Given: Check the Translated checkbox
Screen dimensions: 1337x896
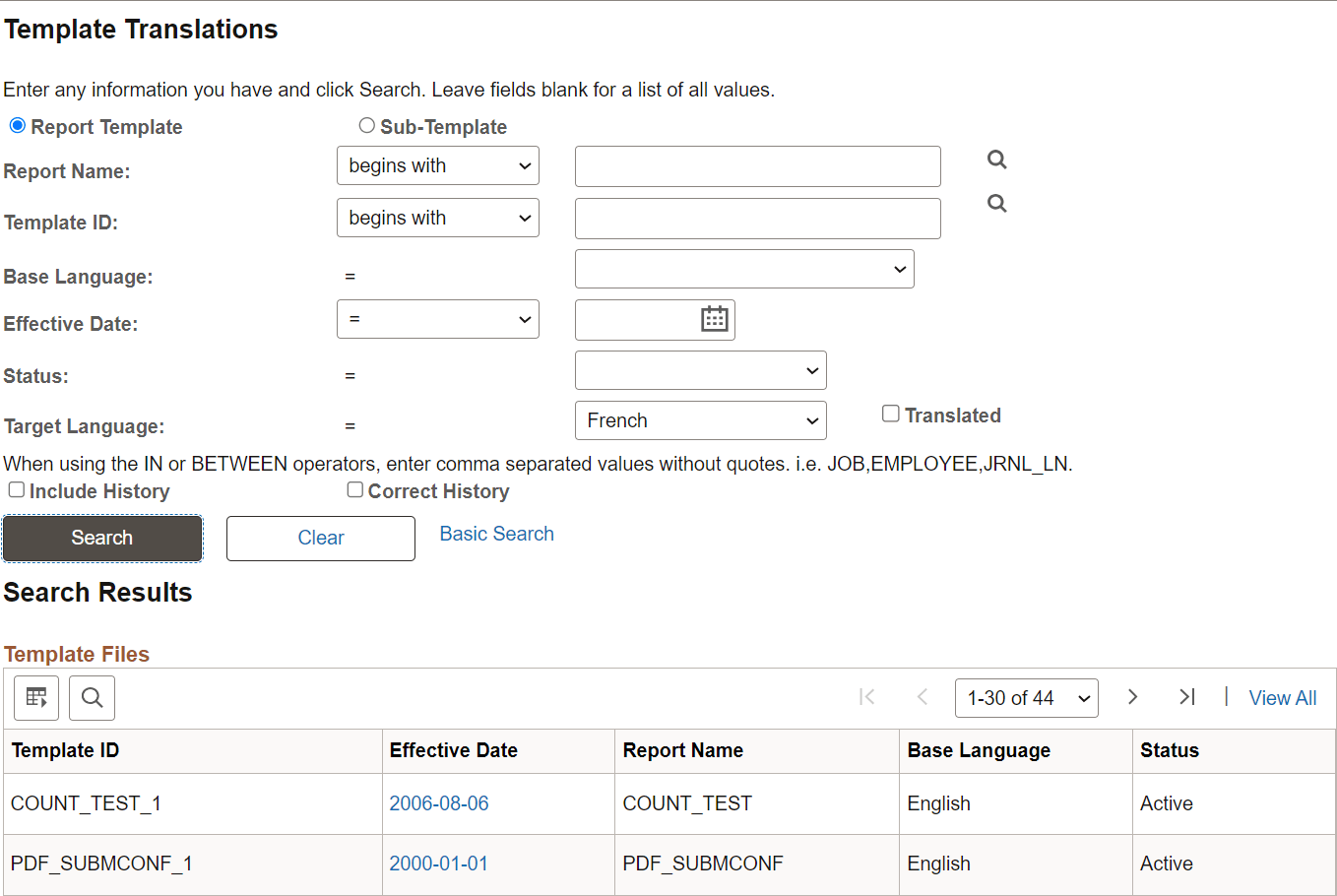Looking at the screenshot, I should [x=891, y=414].
